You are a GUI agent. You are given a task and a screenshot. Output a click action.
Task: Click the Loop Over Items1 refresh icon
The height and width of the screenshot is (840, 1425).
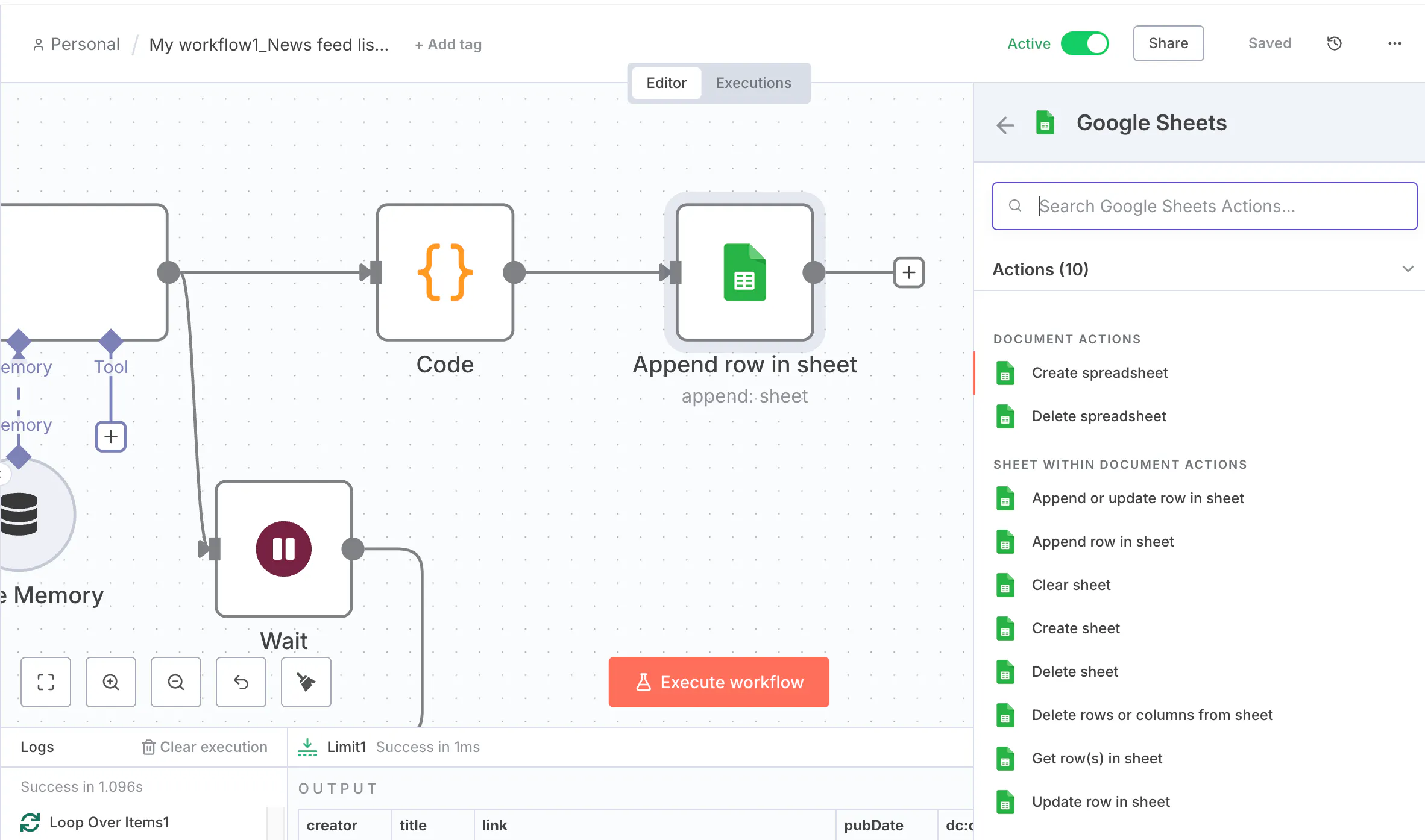[30, 823]
